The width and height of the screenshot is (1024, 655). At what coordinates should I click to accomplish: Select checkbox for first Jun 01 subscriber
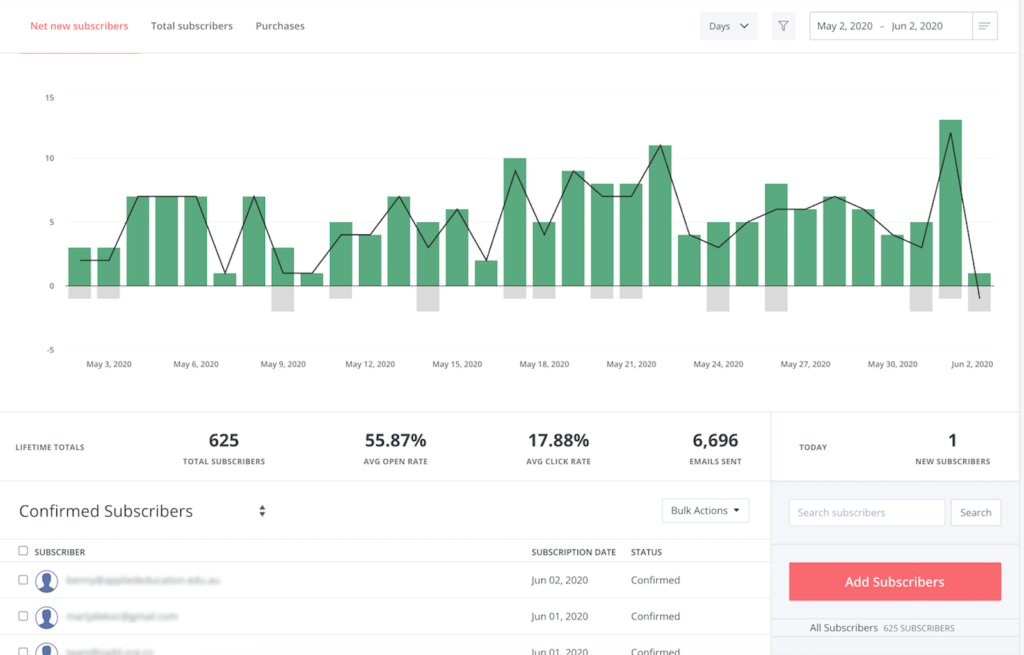(23, 616)
